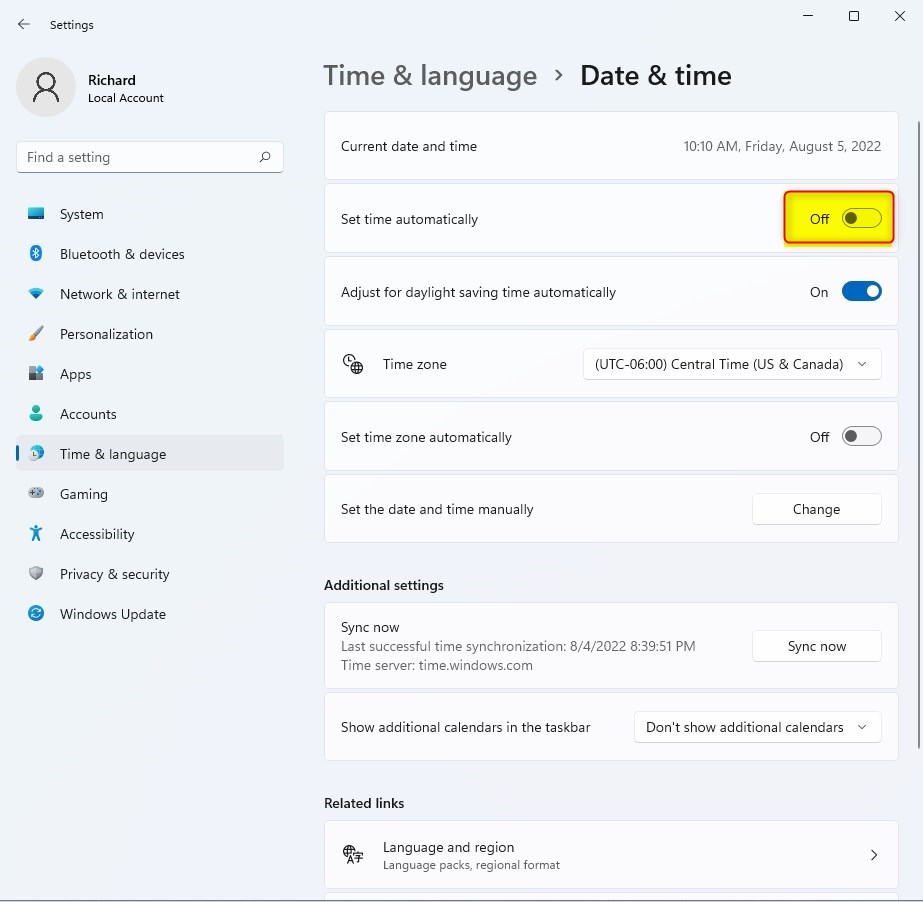Close the Settings window
This screenshot has width=923, height=902.
[x=900, y=16]
